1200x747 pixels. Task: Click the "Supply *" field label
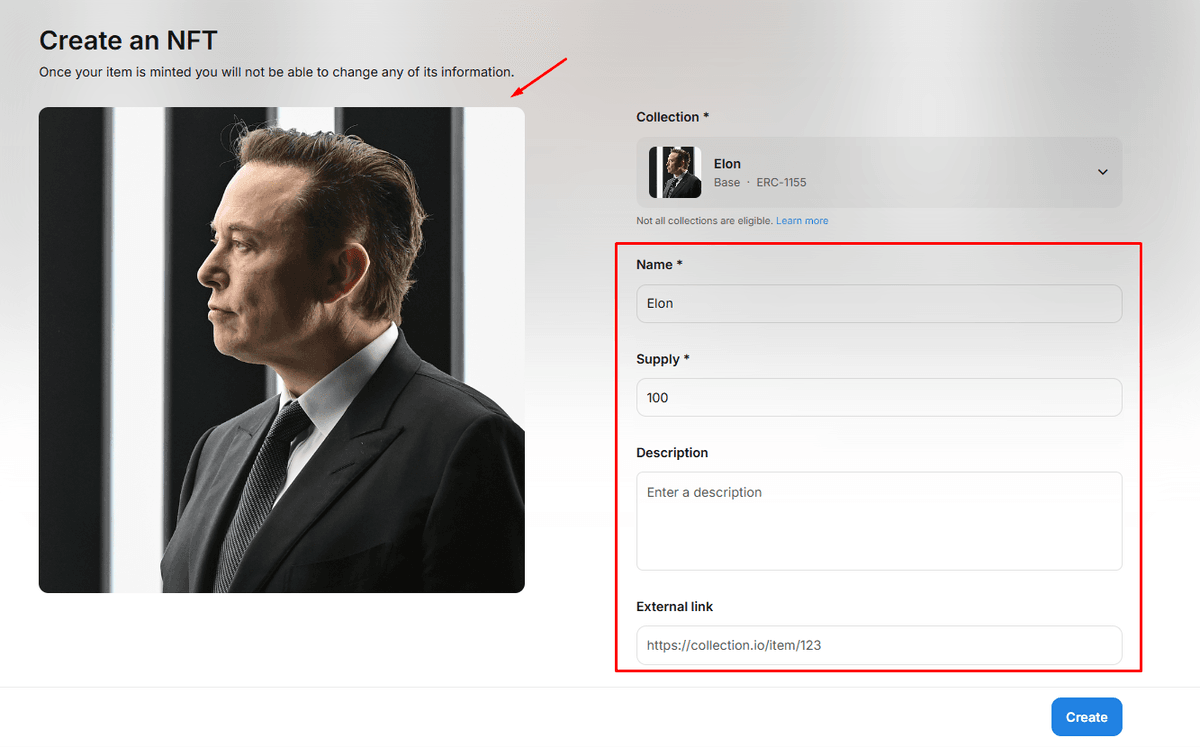point(663,359)
